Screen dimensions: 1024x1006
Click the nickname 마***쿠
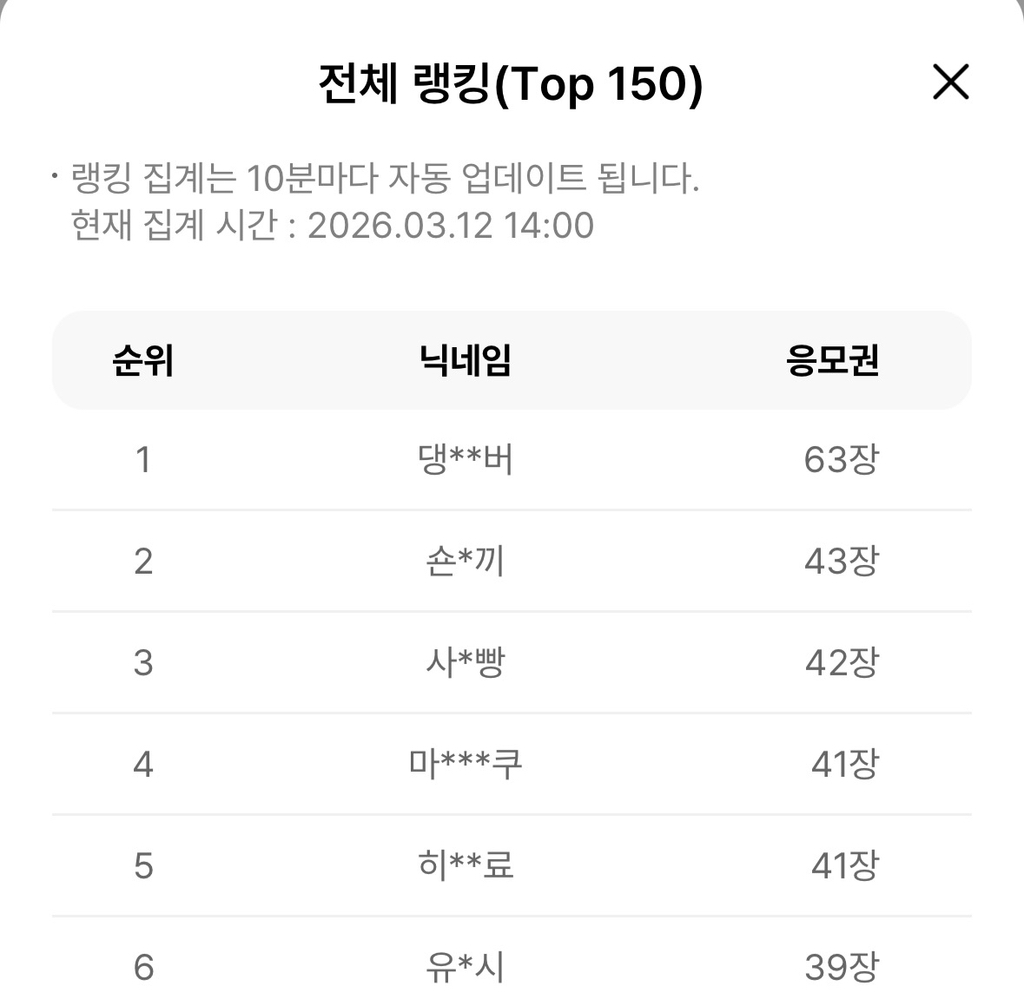point(465,764)
